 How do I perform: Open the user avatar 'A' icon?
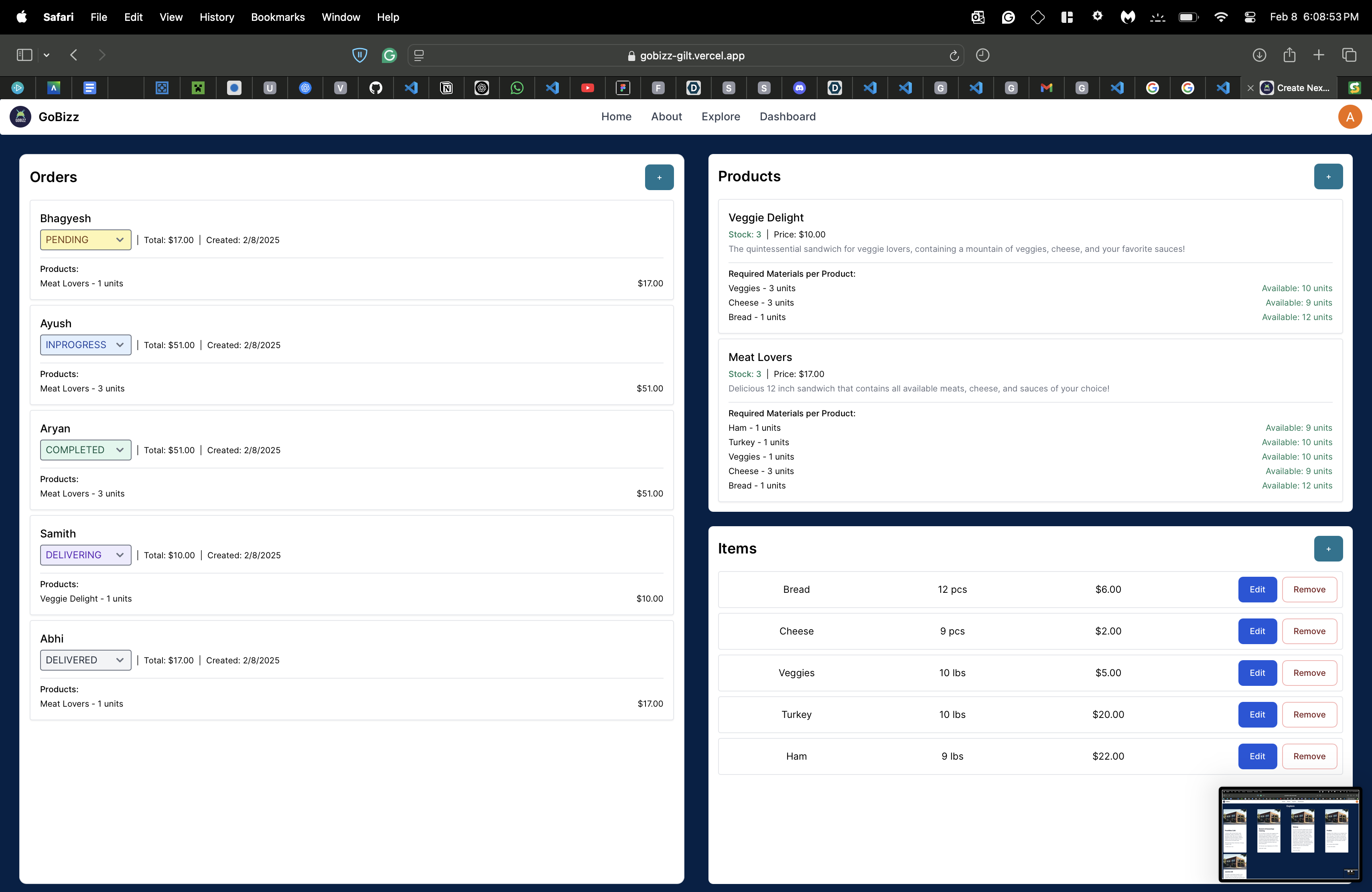tap(1349, 117)
